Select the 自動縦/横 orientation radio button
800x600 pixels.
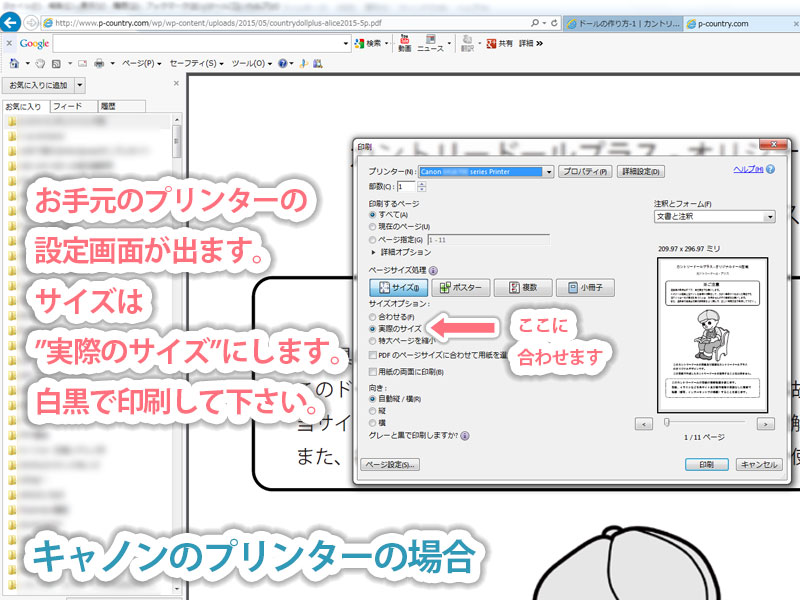point(372,399)
